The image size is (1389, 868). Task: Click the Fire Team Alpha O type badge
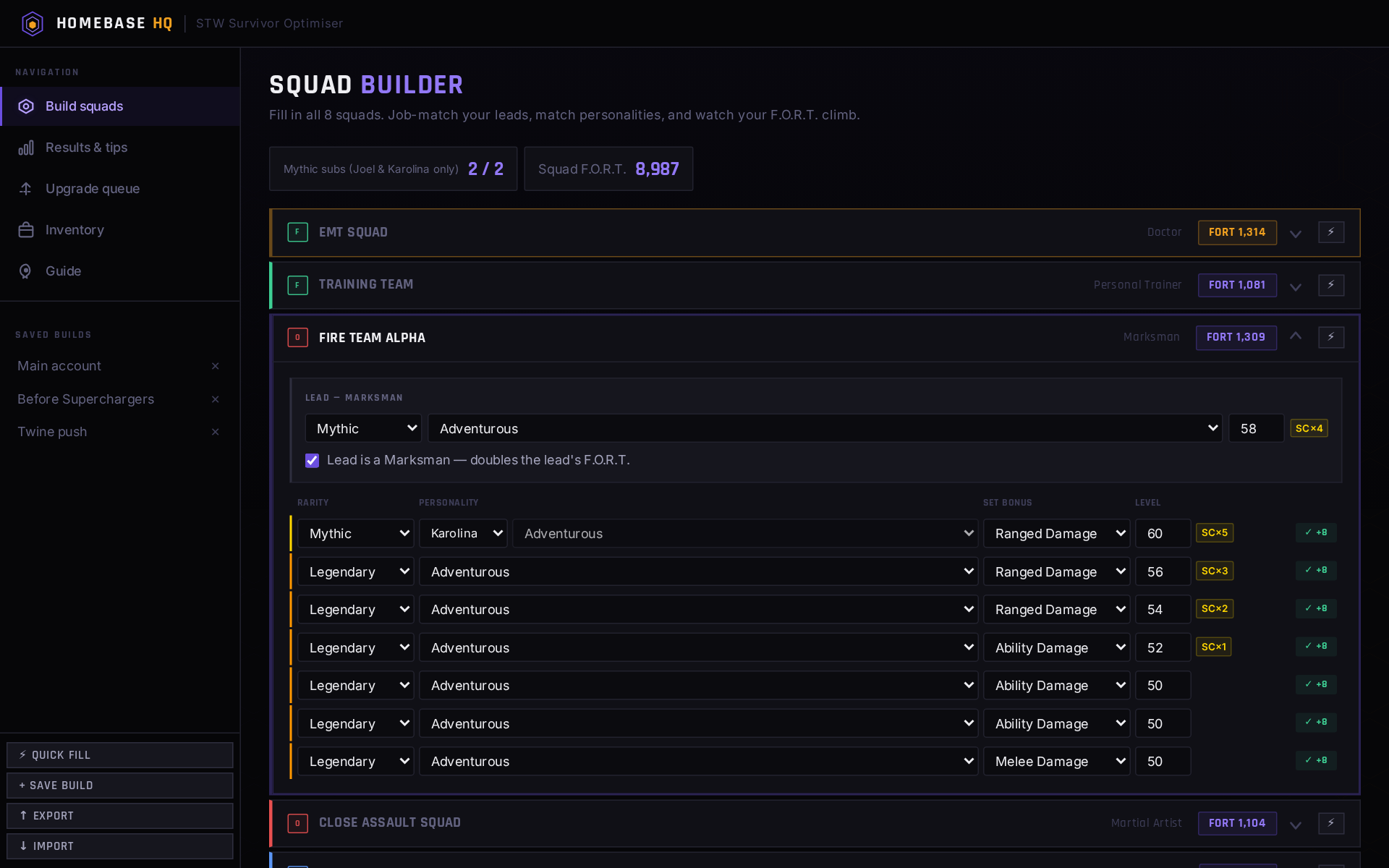click(297, 338)
